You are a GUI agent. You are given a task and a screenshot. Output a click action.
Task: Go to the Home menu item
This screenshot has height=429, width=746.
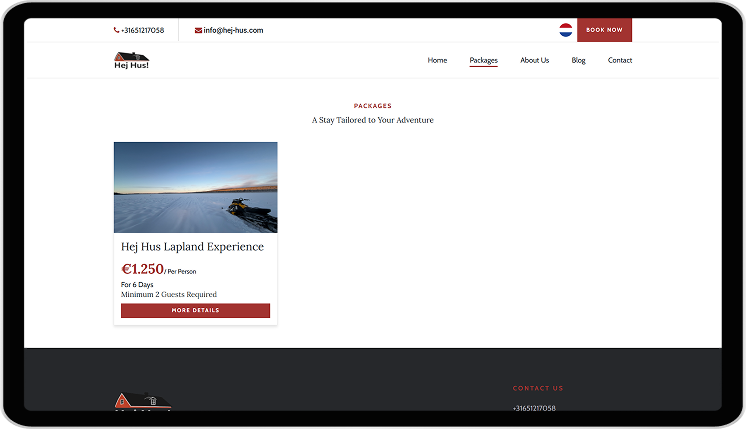[437, 60]
